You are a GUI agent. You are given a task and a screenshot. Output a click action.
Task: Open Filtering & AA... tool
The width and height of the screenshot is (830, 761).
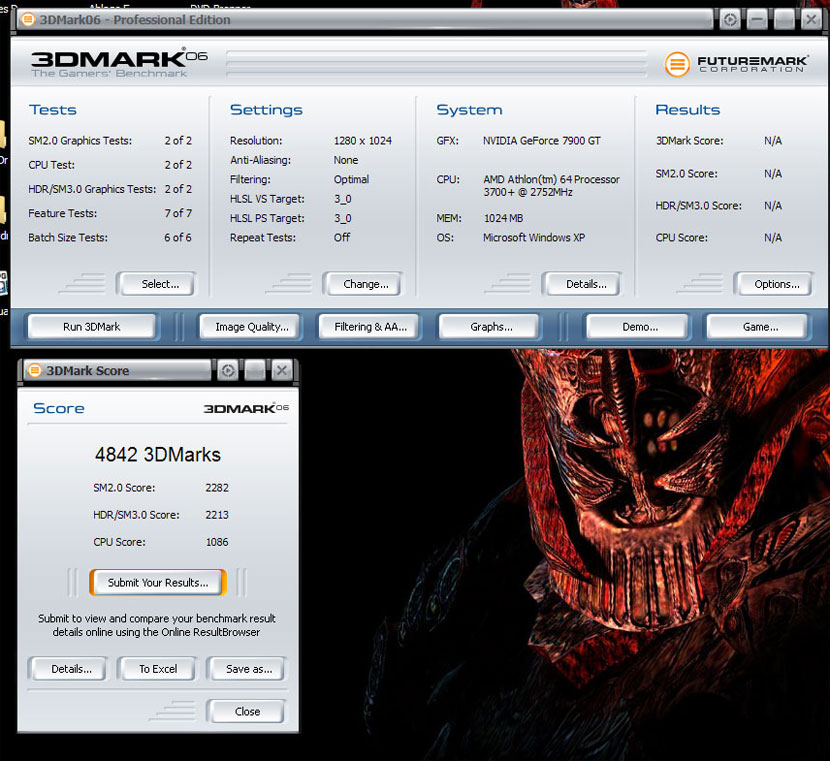(369, 327)
